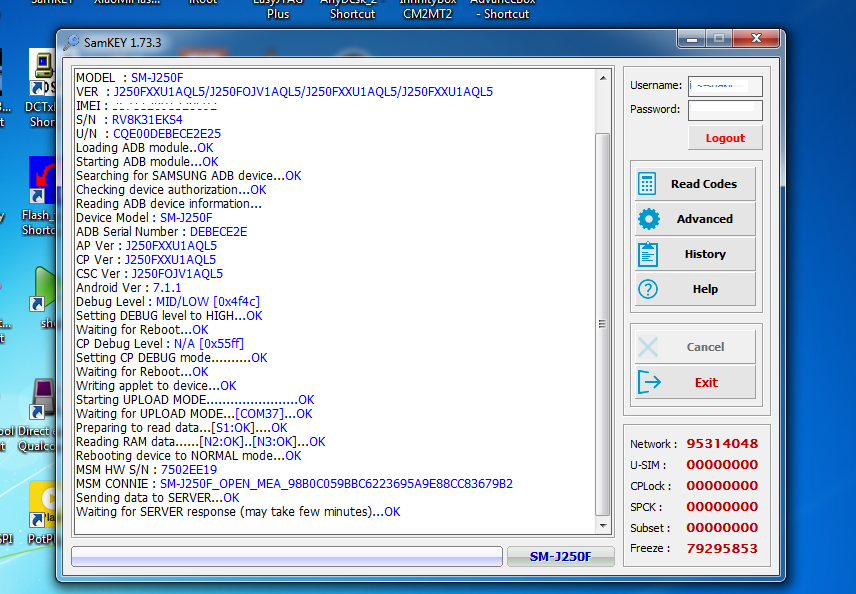Click the Read Codes button label
The width and height of the screenshot is (856, 594).
(704, 184)
